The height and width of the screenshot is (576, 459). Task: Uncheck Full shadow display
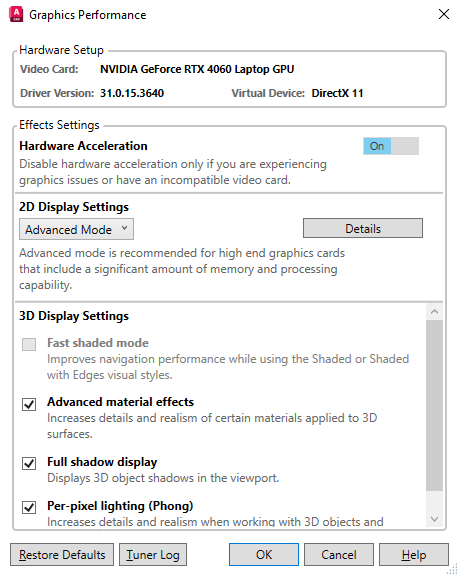coord(29,463)
